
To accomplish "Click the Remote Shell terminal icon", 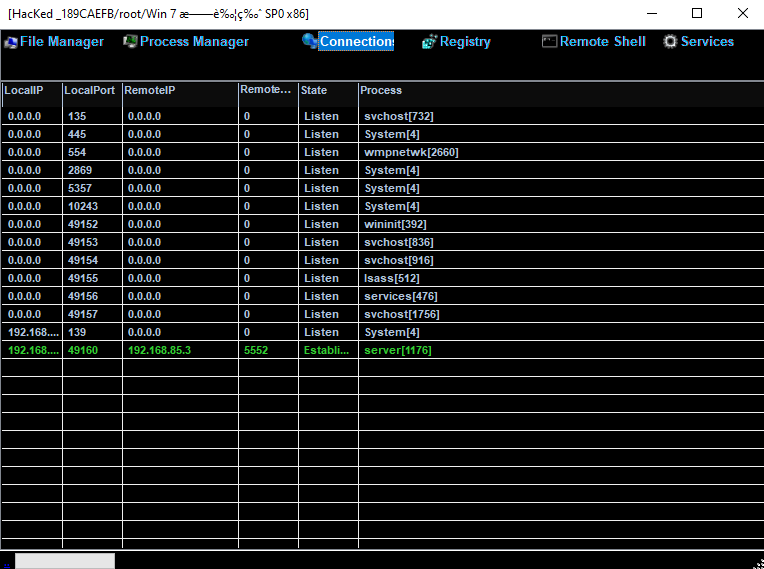I will click(549, 42).
